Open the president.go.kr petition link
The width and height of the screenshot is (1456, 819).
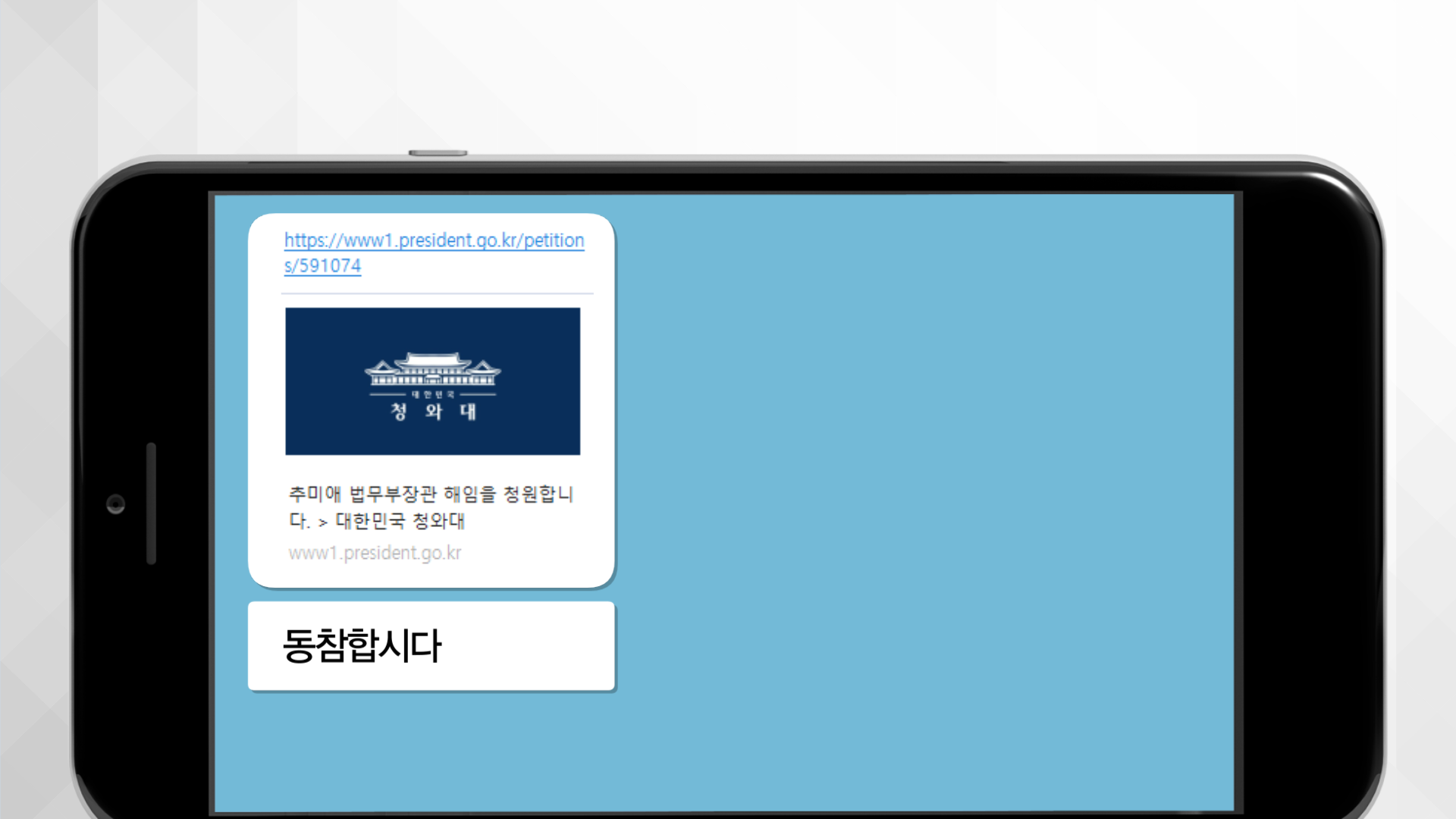tap(434, 253)
